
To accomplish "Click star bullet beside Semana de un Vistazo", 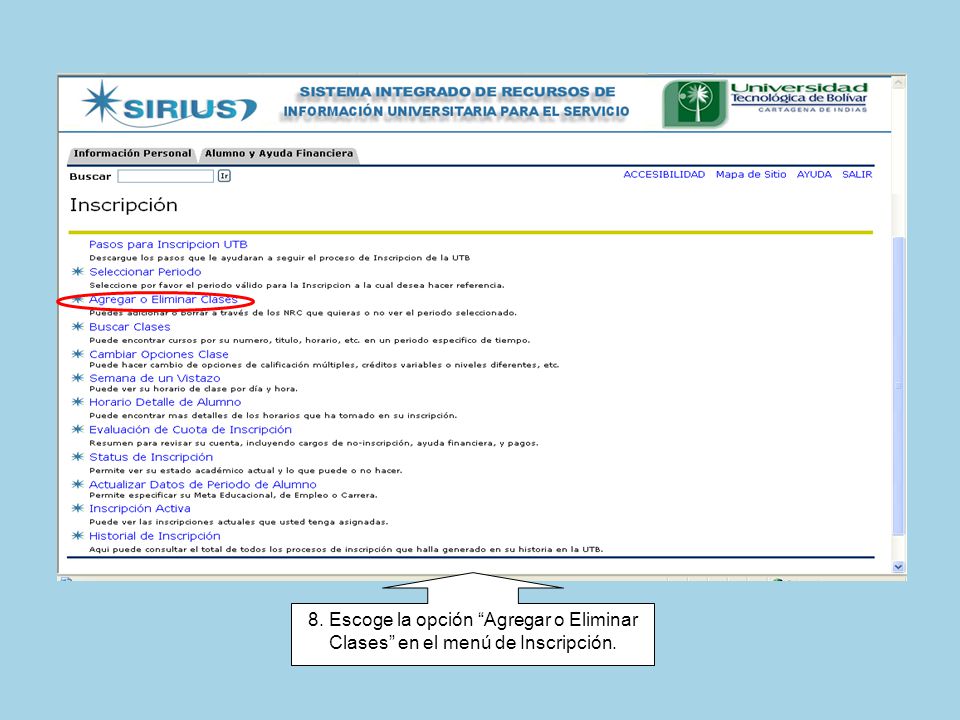I will pos(78,378).
